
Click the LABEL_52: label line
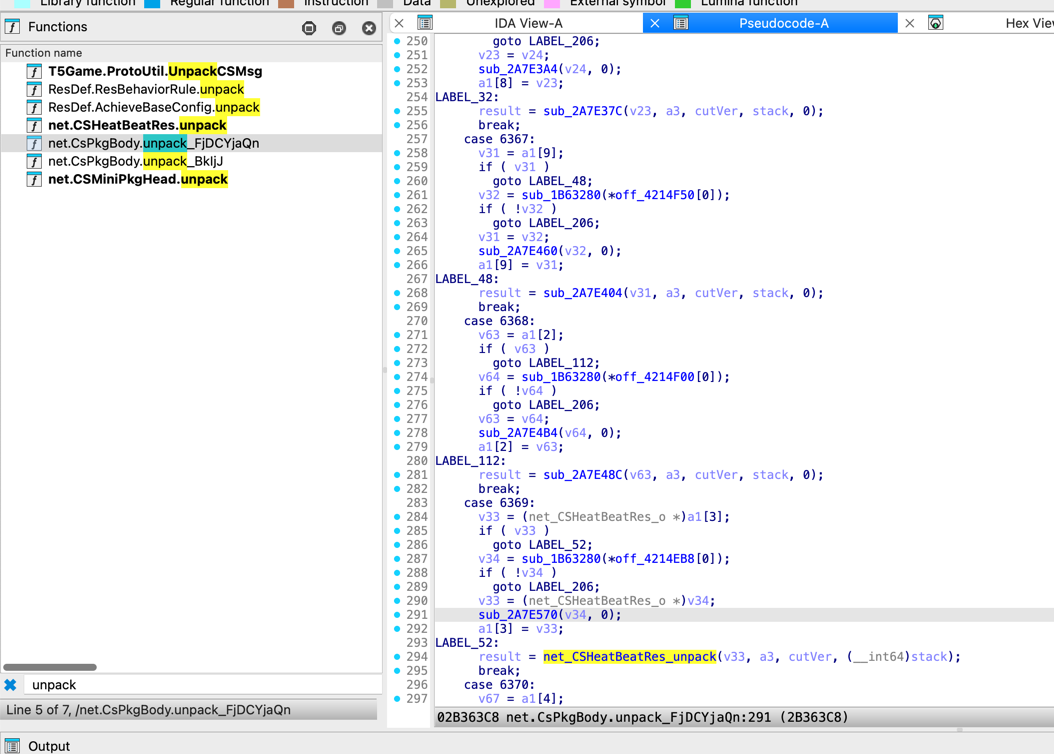click(x=467, y=643)
